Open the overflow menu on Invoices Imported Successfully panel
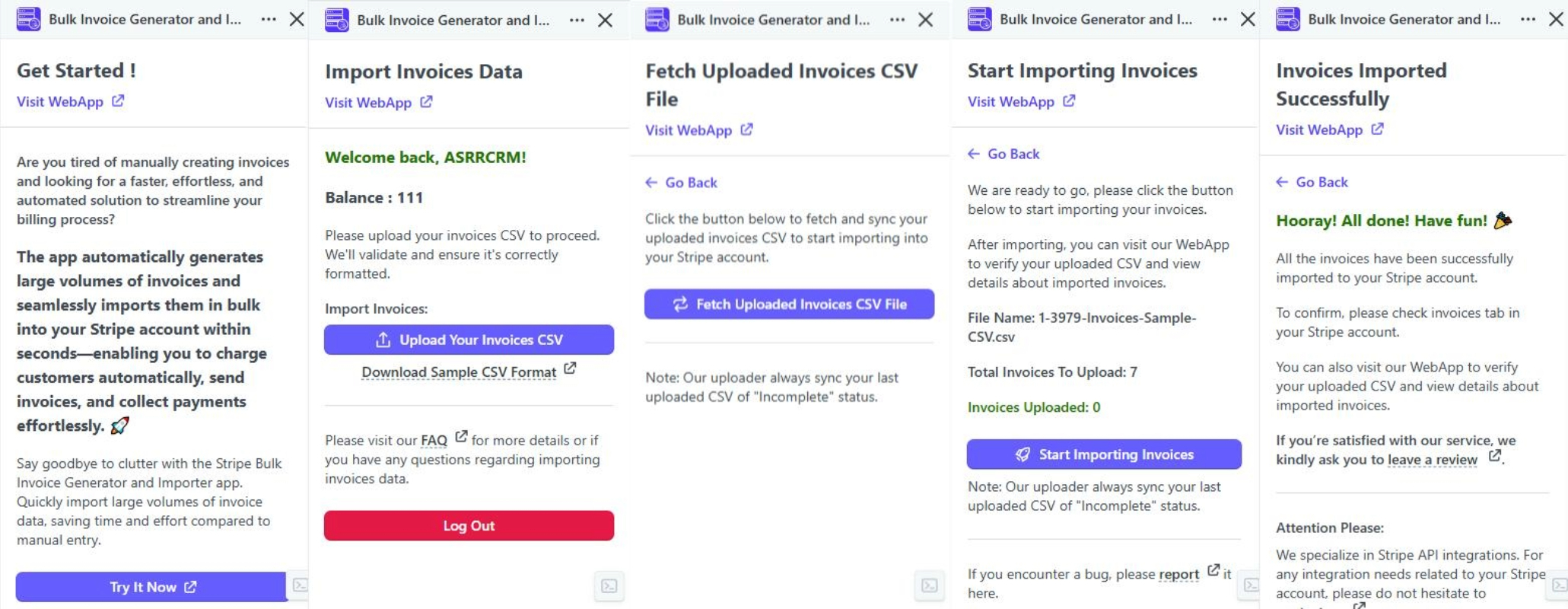This screenshot has height=609, width=1568. click(1527, 19)
